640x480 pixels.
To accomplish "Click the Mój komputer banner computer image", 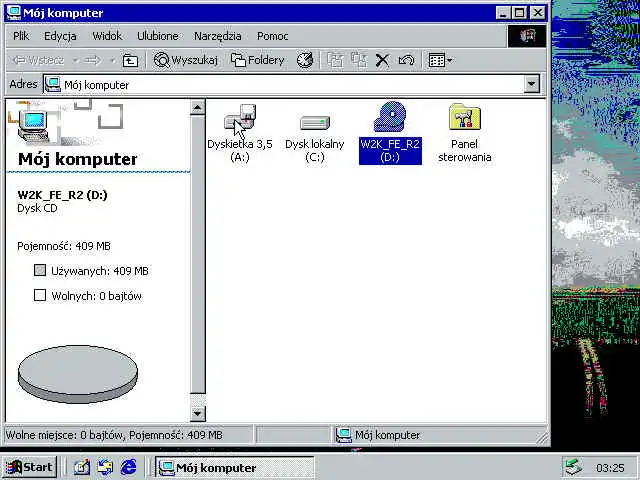I will click(33, 126).
